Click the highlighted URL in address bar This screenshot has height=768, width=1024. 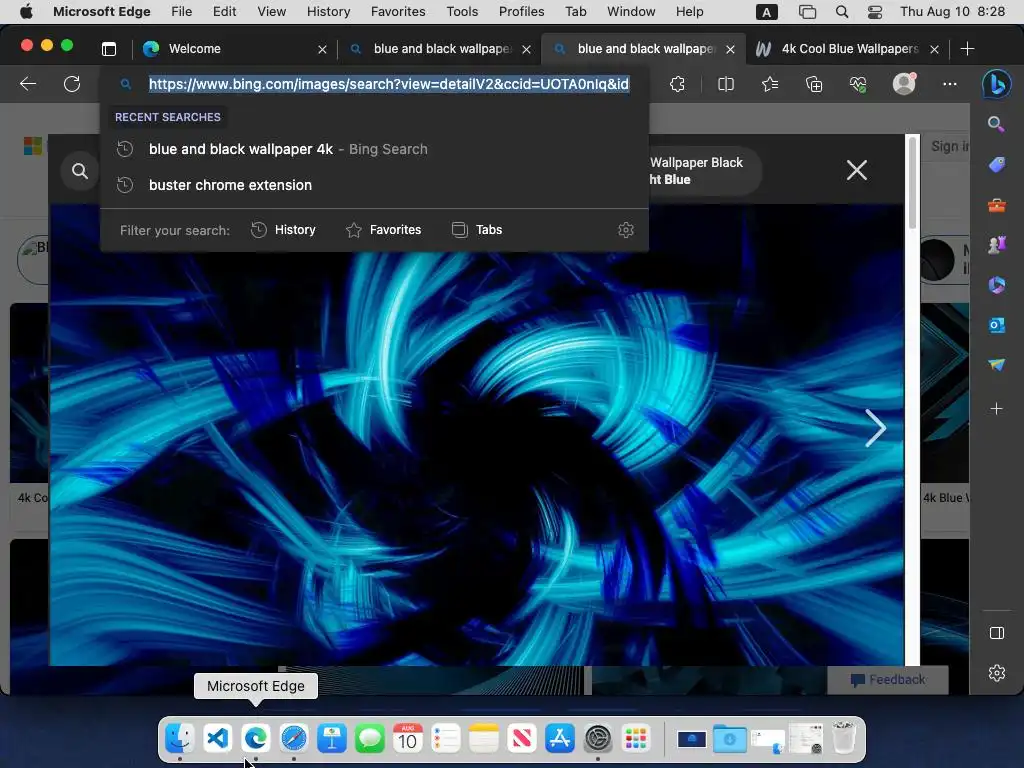coord(389,84)
